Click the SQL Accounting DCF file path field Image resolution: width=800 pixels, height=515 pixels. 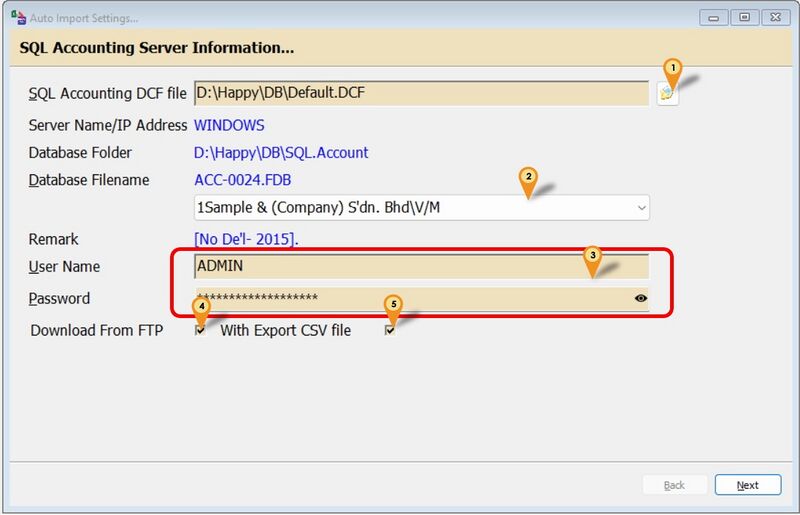[420, 93]
